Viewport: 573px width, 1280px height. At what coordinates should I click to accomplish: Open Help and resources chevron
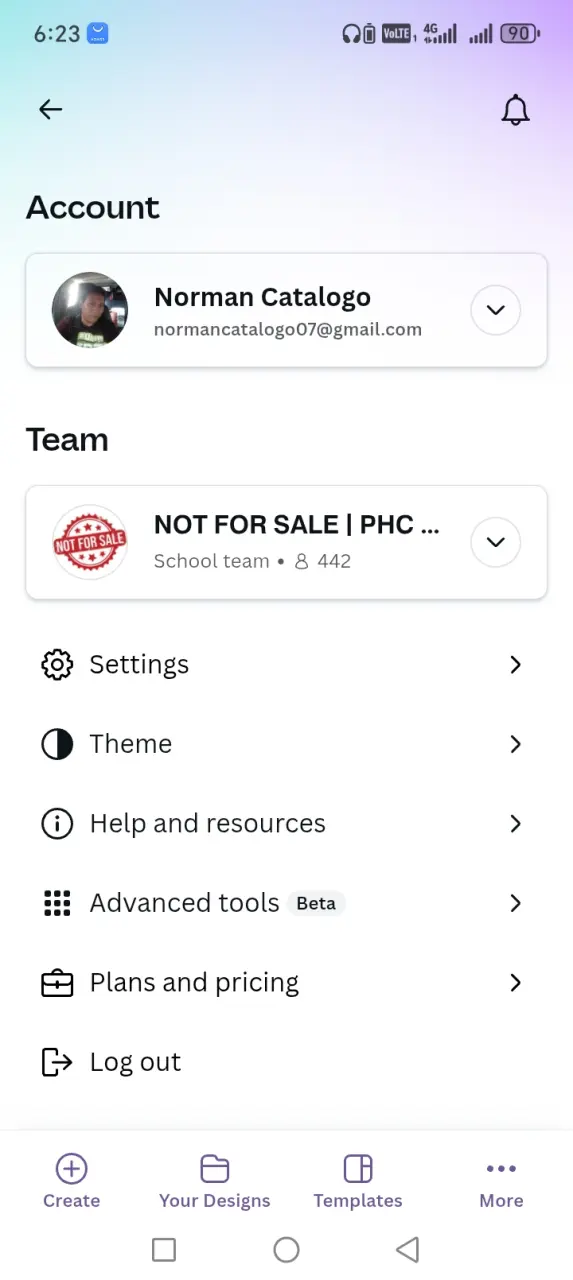tap(516, 824)
